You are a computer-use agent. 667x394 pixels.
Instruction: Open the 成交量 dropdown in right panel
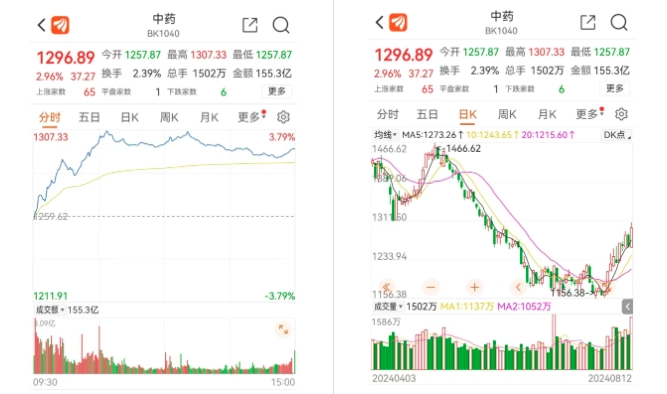[x=388, y=306]
